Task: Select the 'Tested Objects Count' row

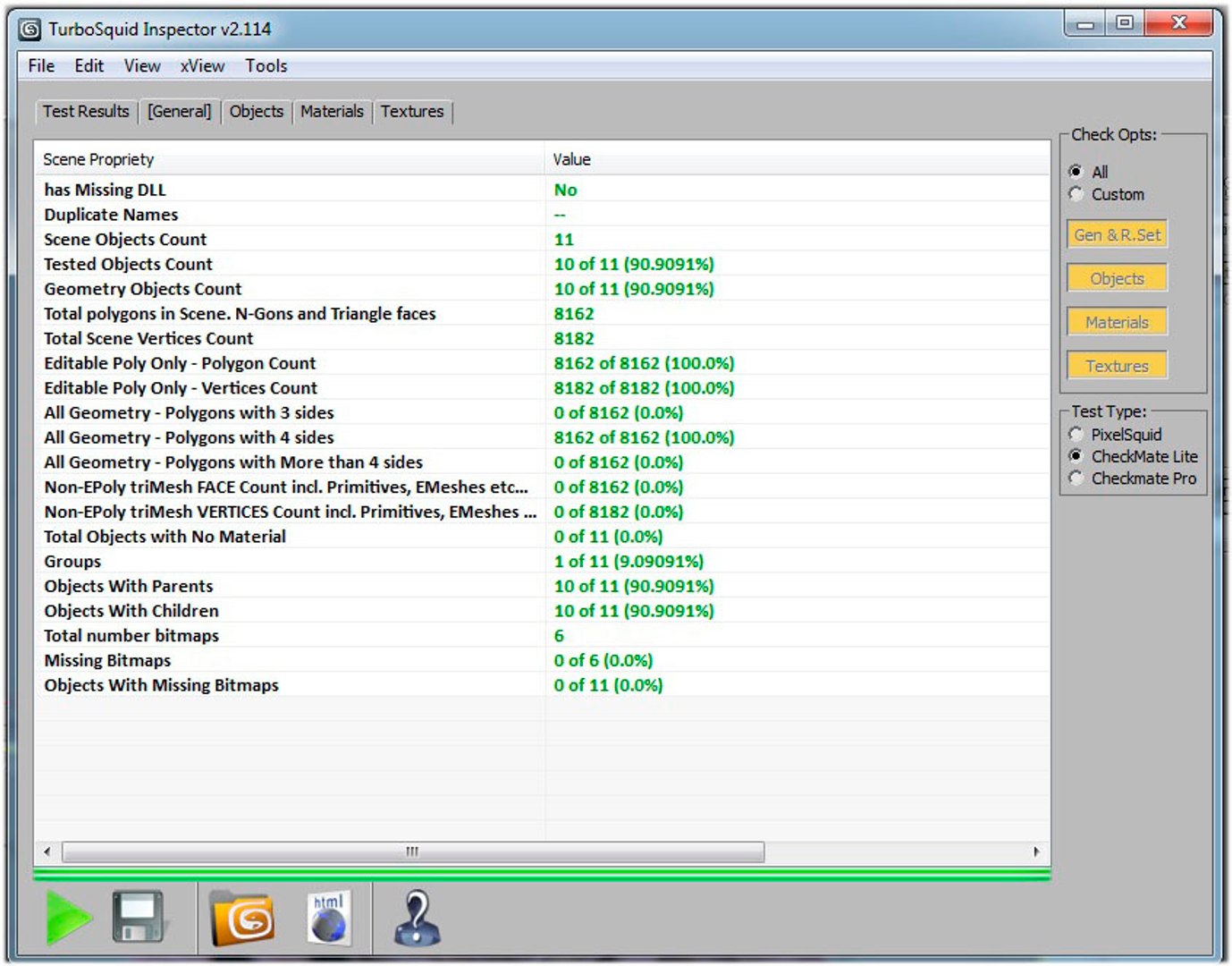Action: [542, 264]
